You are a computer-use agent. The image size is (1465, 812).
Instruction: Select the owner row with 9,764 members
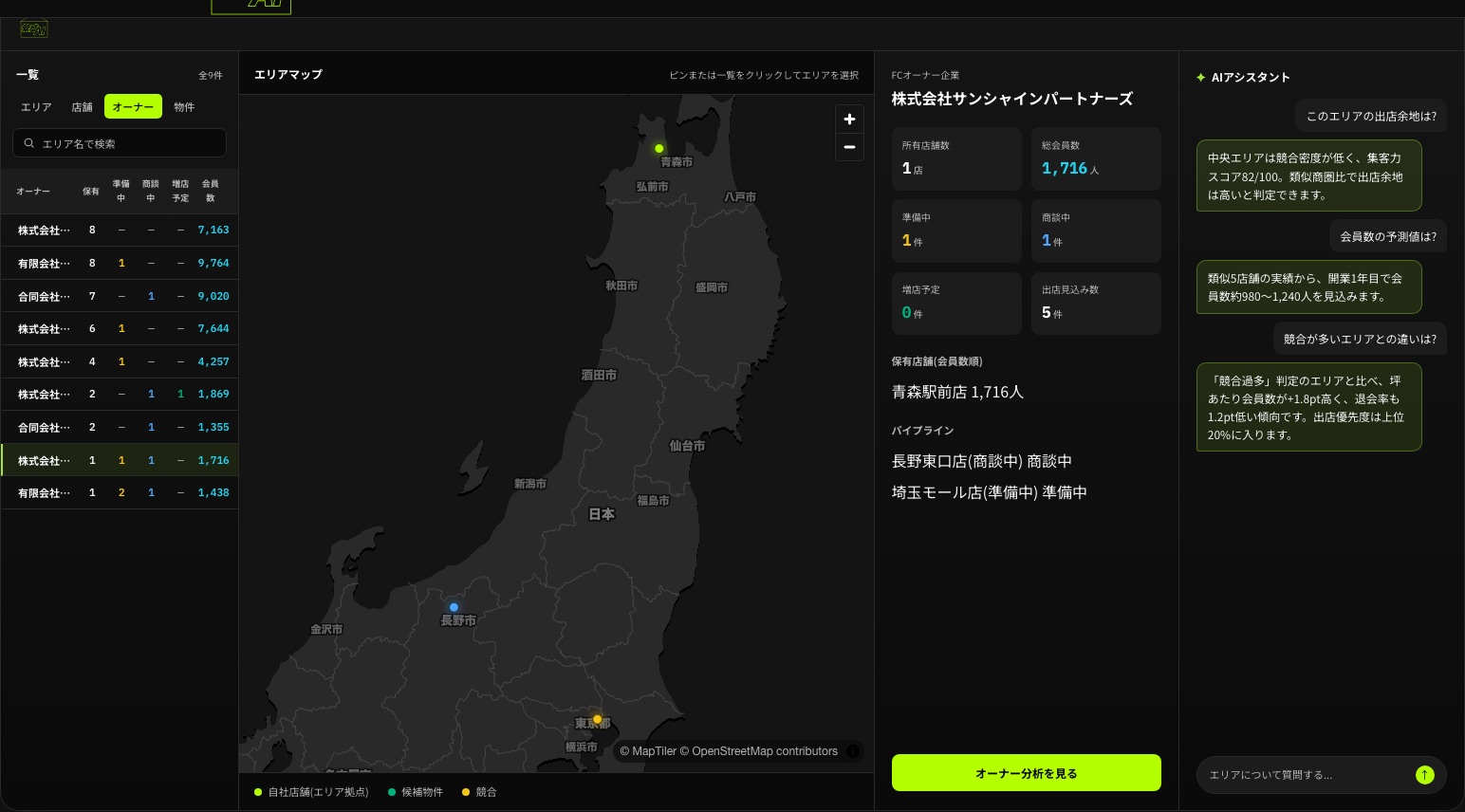pos(120,264)
